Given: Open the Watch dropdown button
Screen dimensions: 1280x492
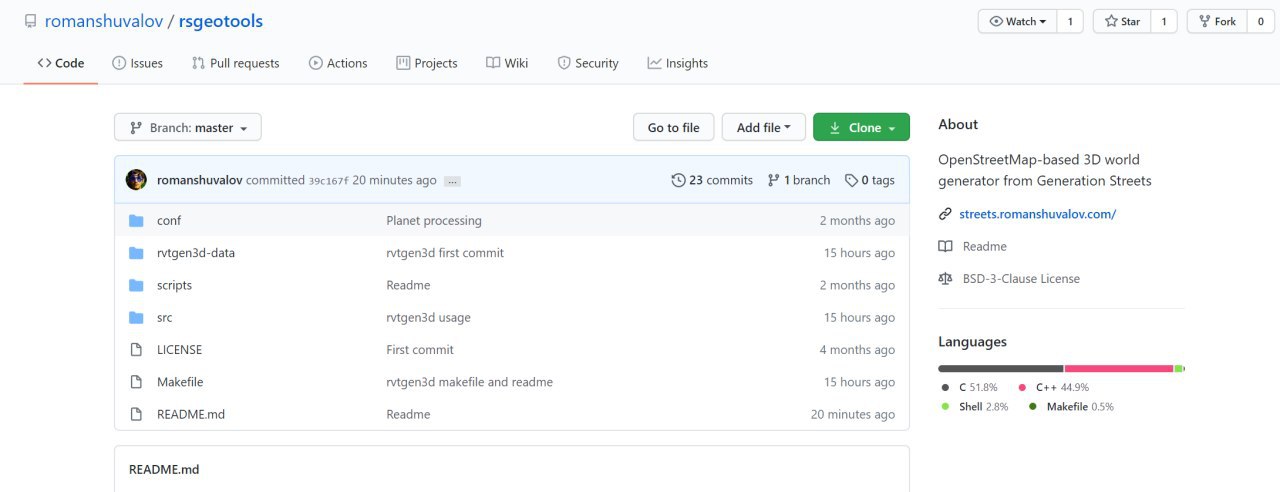Looking at the screenshot, I should (1017, 21).
